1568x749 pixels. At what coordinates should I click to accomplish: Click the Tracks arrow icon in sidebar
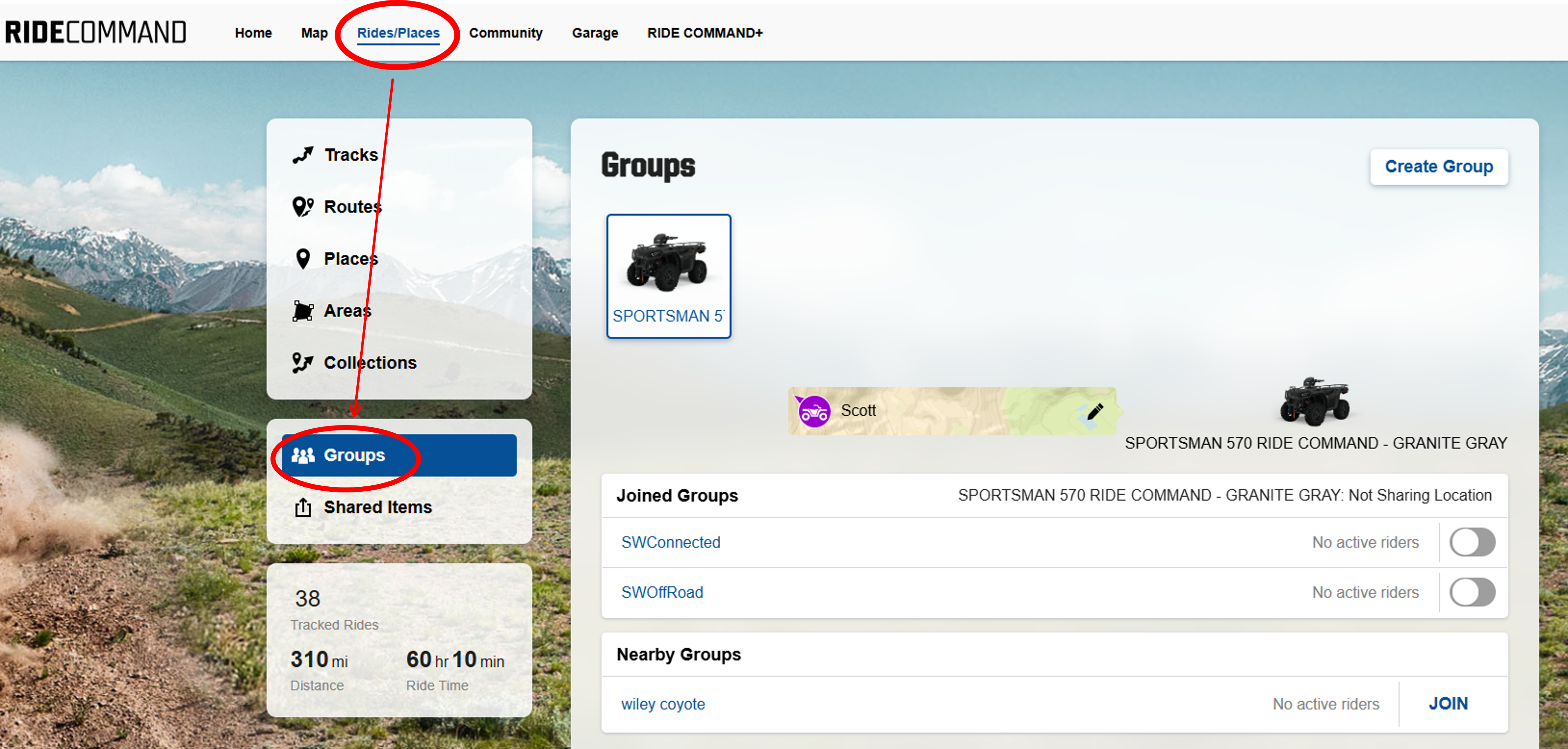303,155
